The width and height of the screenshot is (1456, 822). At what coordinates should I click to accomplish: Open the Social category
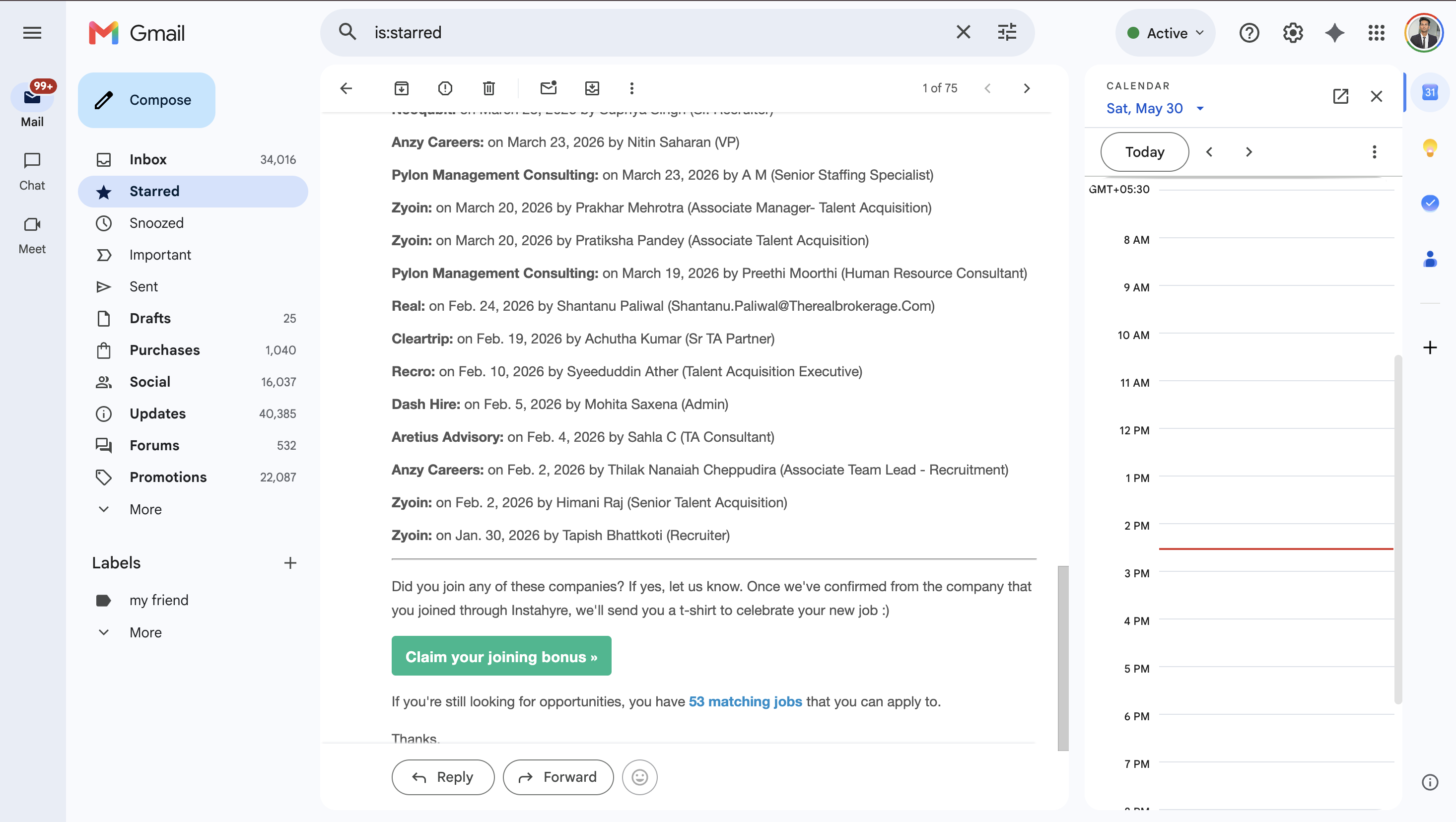click(x=193, y=382)
